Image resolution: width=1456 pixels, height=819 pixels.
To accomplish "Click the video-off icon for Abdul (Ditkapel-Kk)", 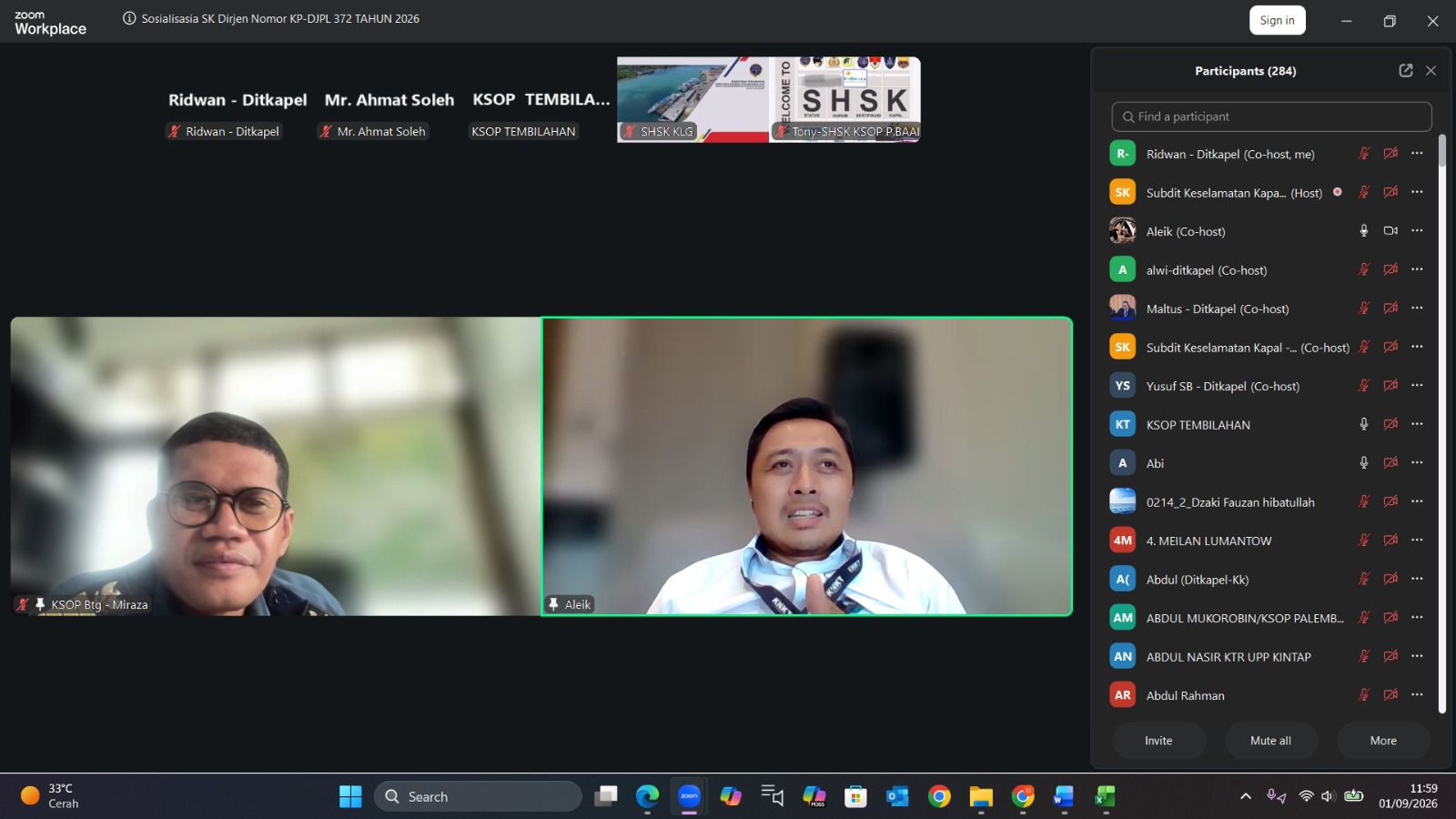I will click(1390, 579).
